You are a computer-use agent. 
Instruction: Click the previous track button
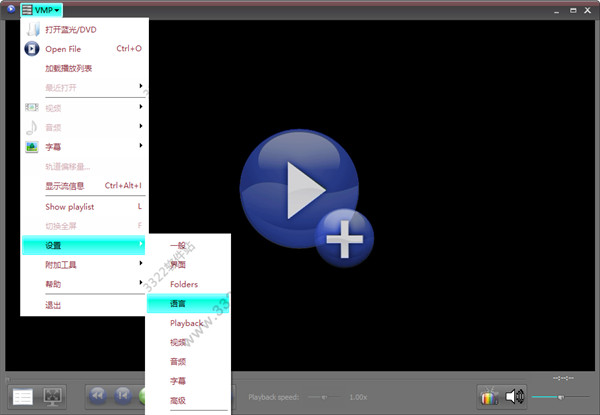tap(123, 395)
